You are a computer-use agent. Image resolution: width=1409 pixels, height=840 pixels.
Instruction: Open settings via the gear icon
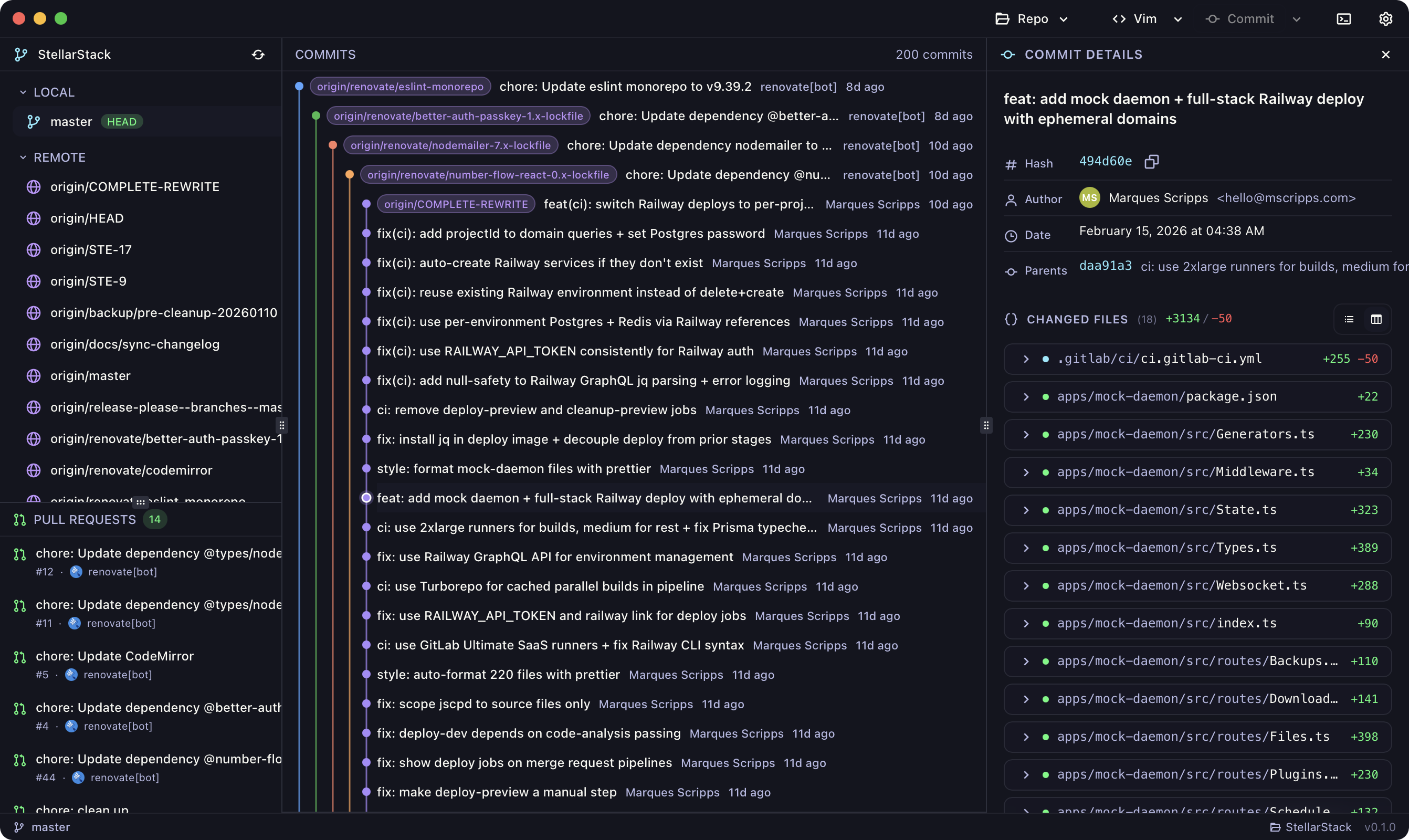1385,19
